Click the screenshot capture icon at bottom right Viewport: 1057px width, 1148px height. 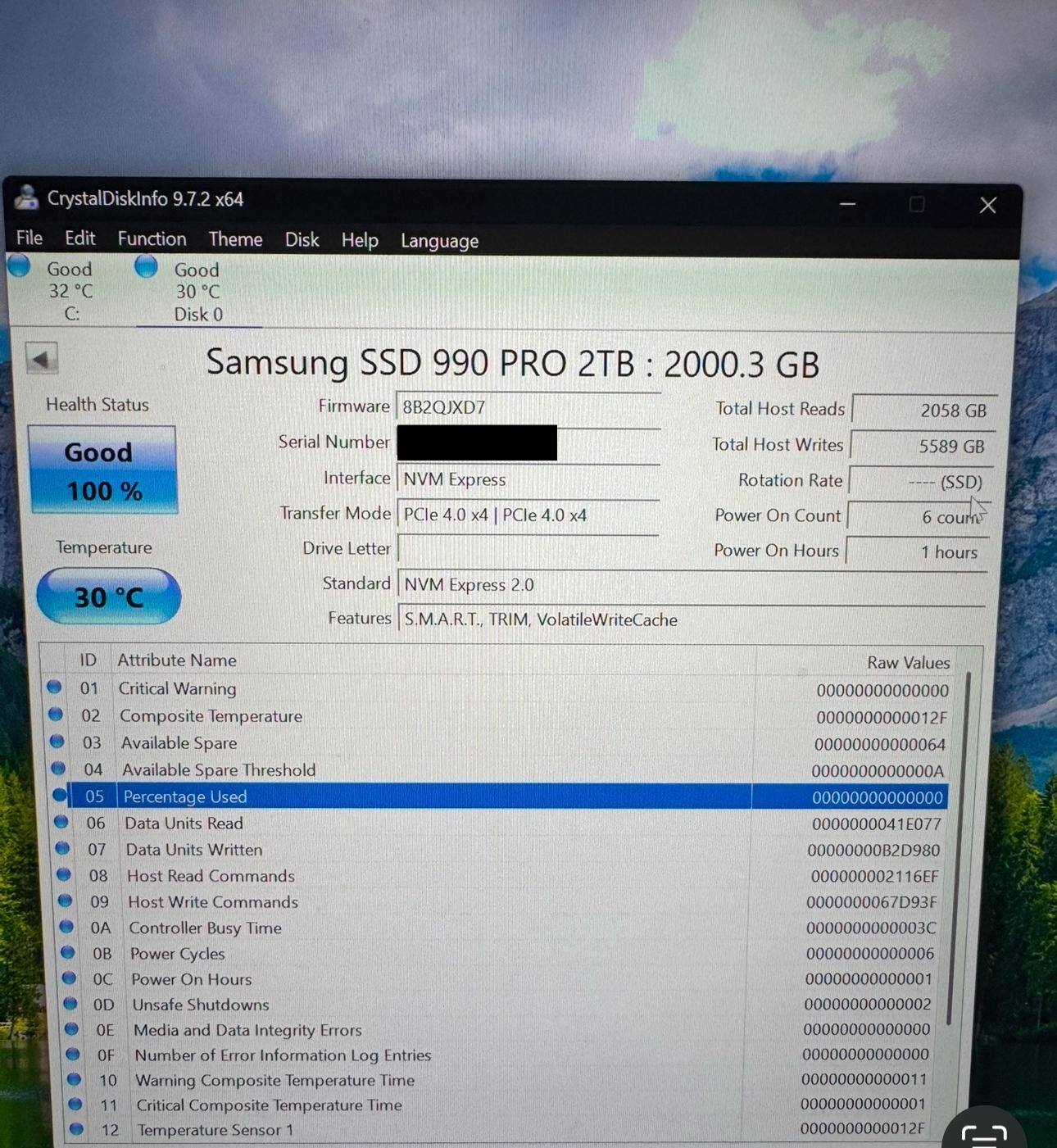983,1134
